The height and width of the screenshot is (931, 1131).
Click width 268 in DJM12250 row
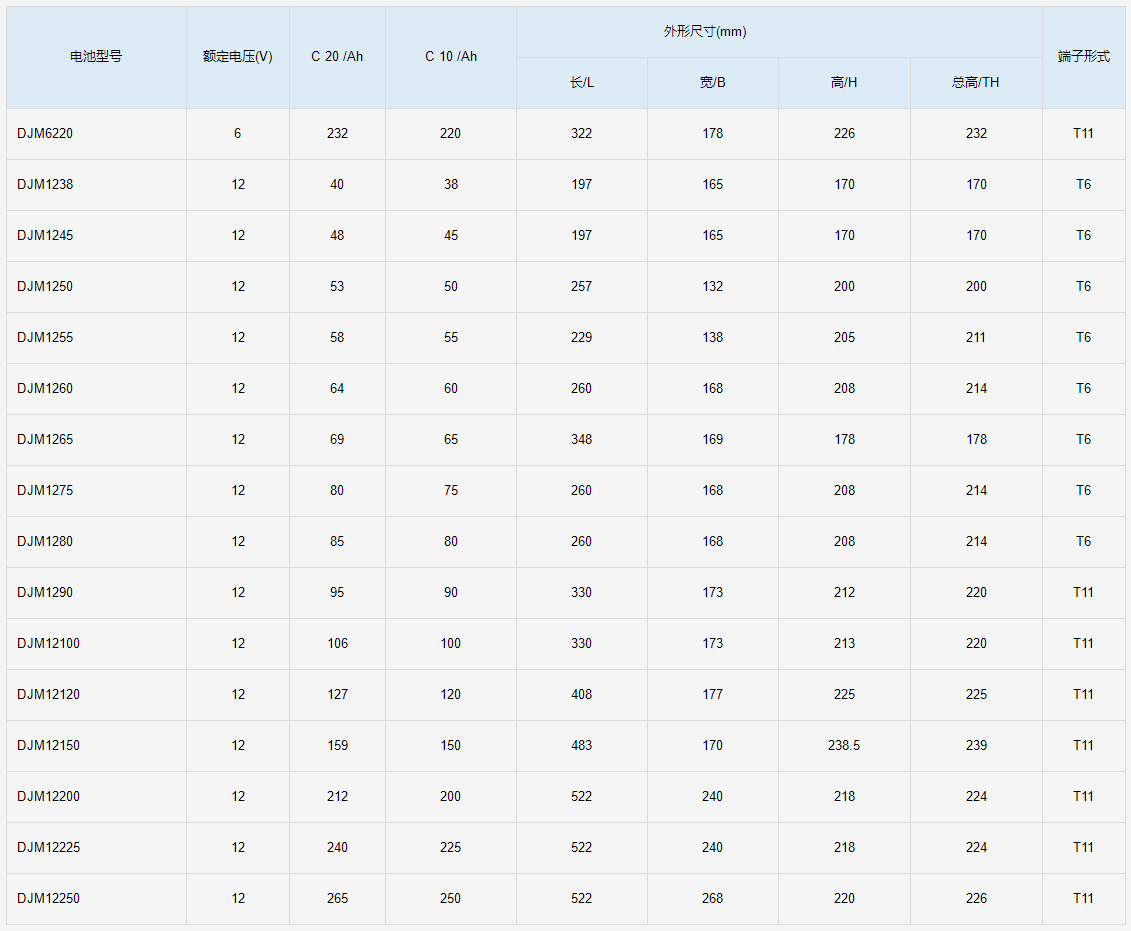coord(713,899)
